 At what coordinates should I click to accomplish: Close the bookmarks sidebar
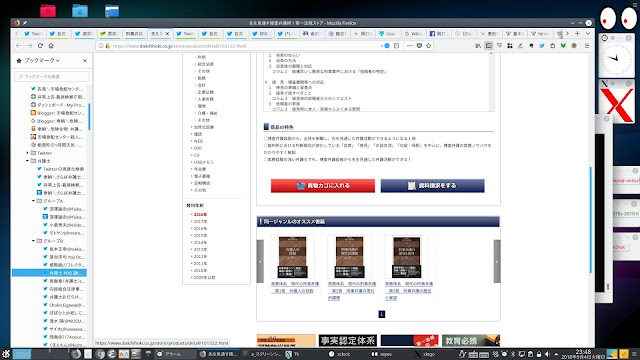tap(85, 60)
